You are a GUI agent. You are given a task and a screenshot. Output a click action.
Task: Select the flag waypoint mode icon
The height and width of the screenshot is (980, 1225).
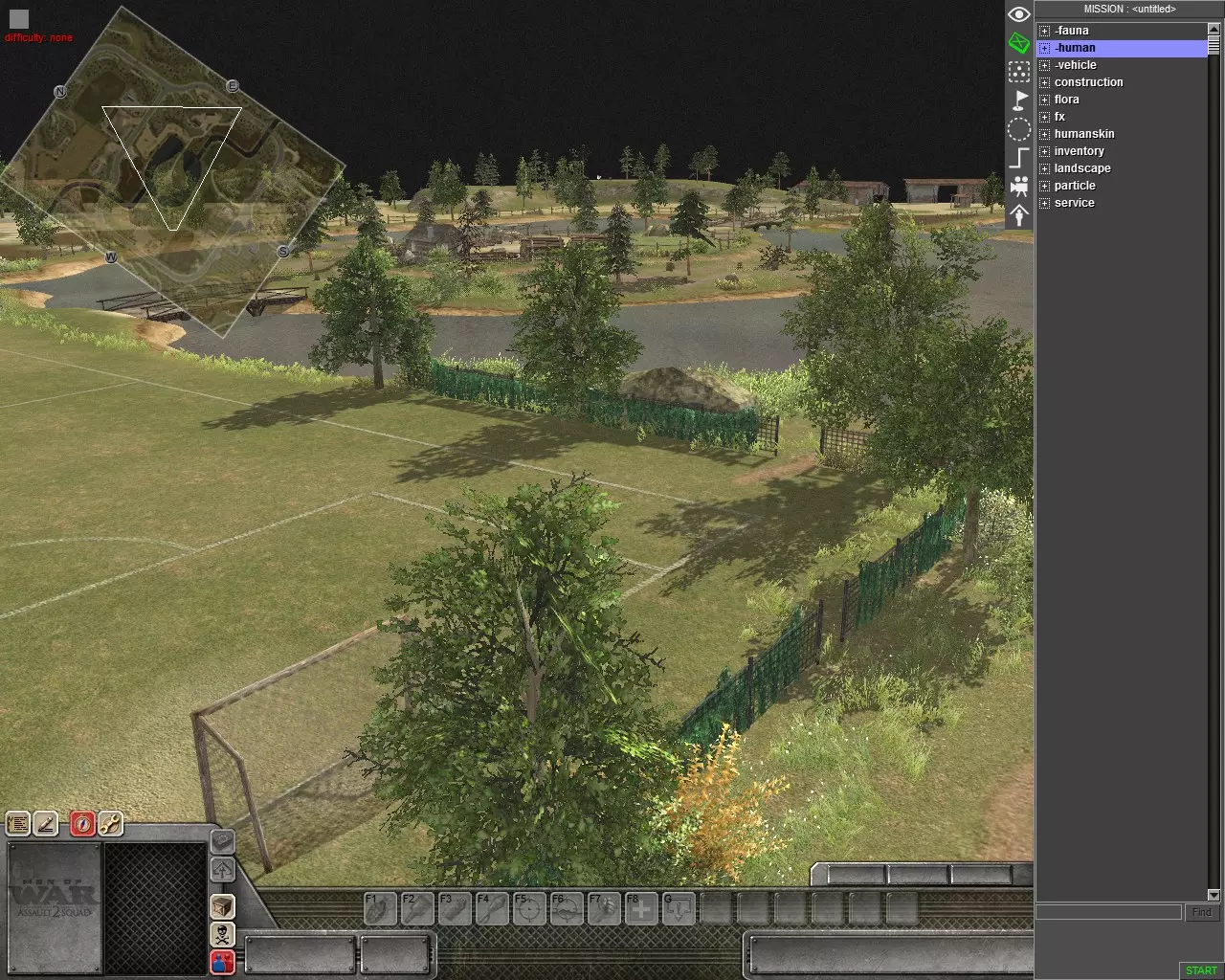point(1019,100)
